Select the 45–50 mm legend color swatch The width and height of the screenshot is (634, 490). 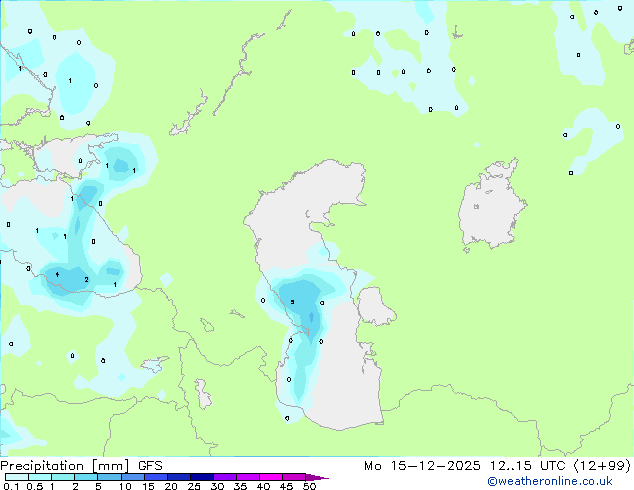pos(294,477)
